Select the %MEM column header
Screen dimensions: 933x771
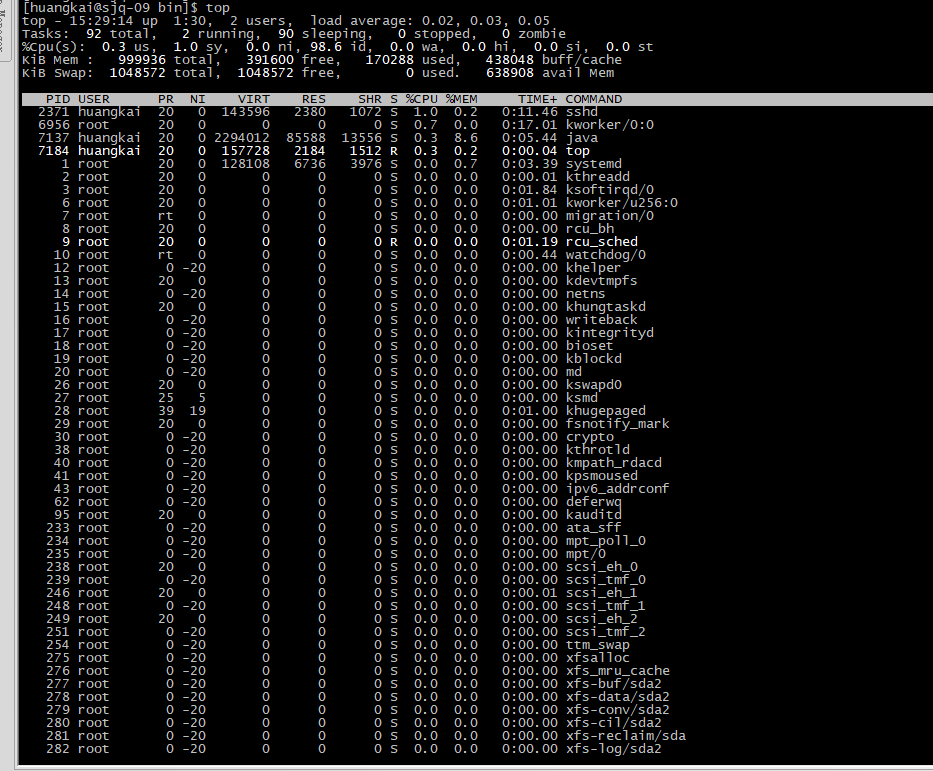click(x=462, y=99)
